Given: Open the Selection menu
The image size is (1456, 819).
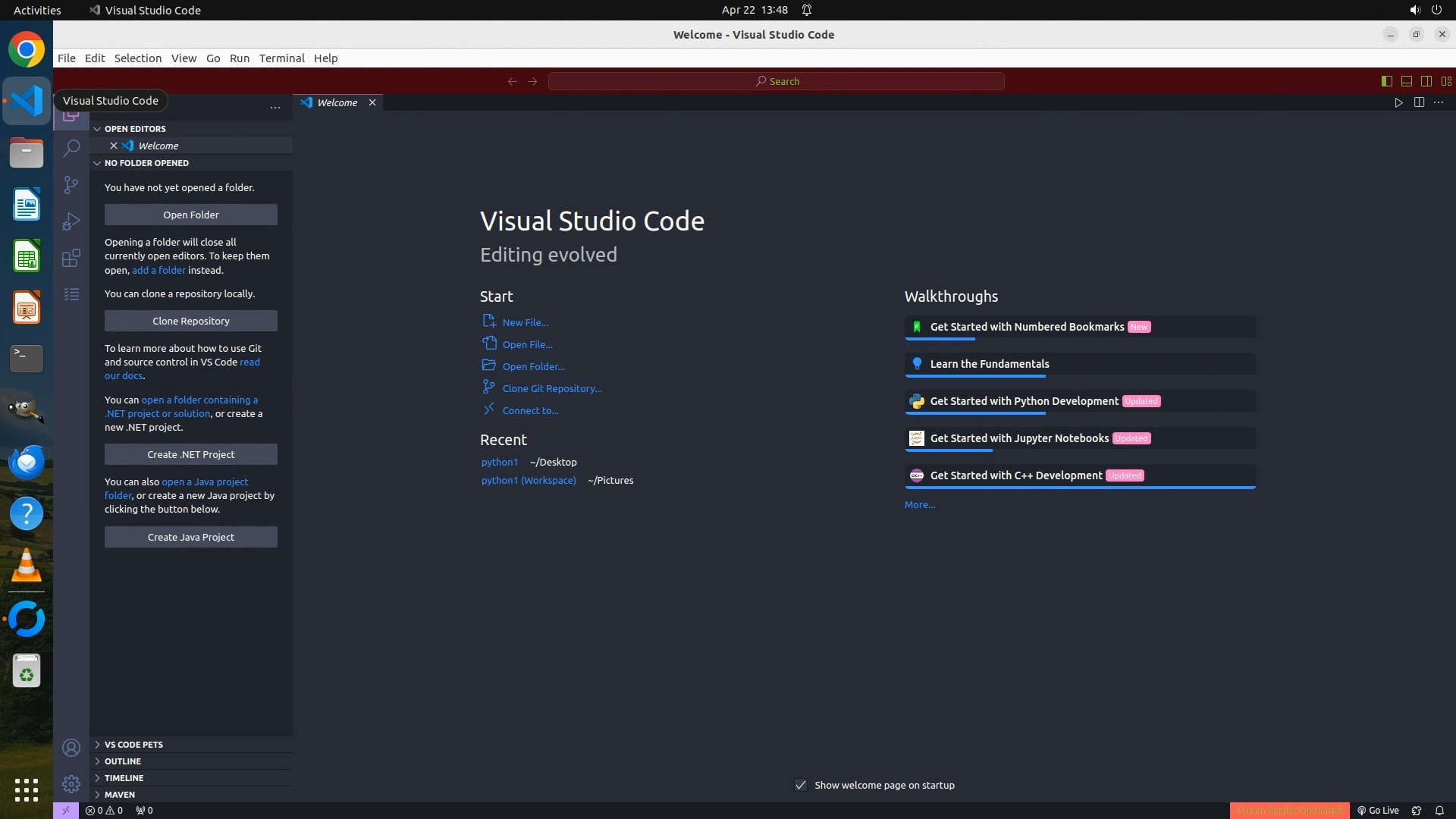Looking at the screenshot, I should point(137,58).
